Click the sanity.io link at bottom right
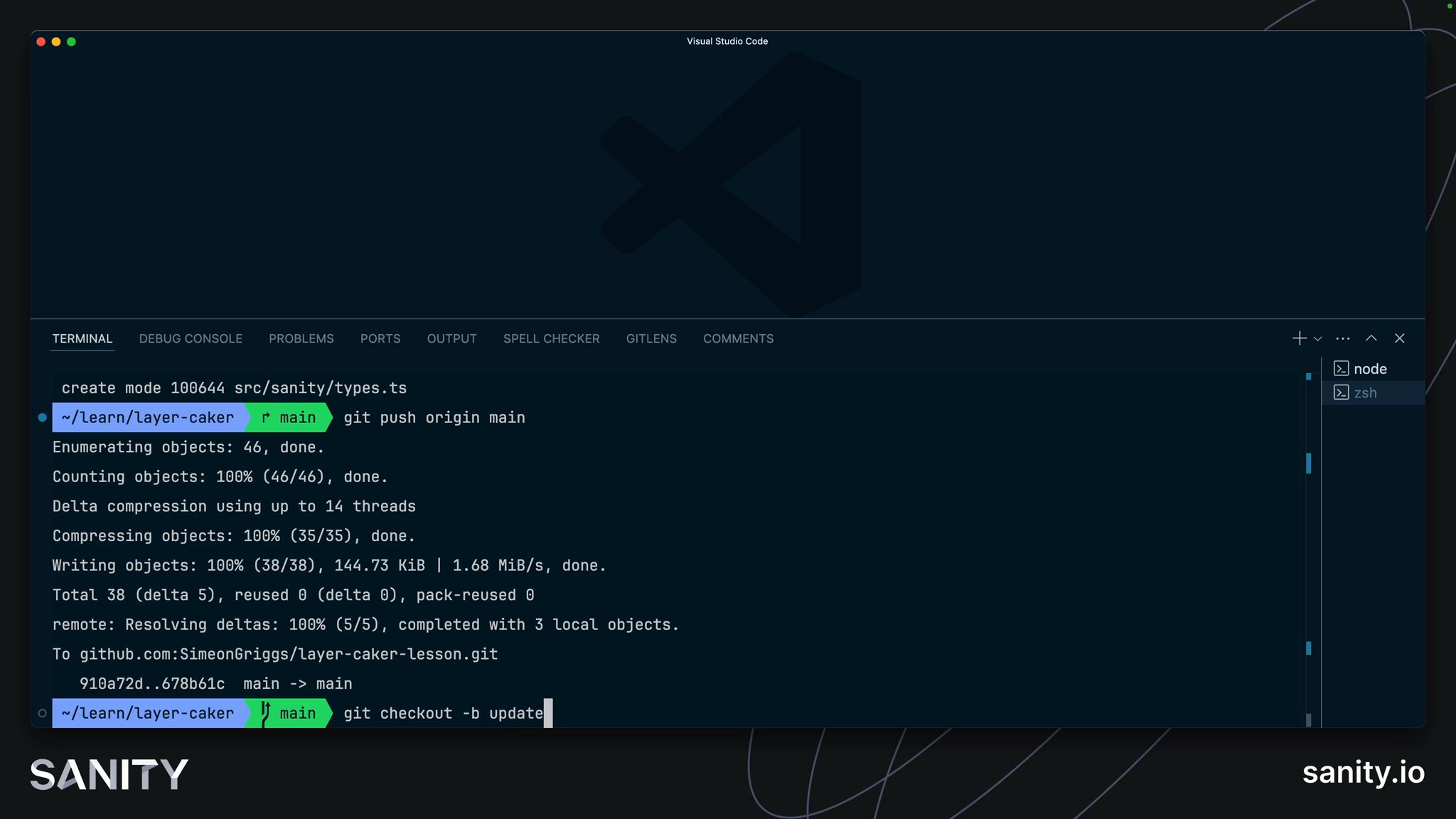Screen dimensions: 1456x819 pos(1363,773)
